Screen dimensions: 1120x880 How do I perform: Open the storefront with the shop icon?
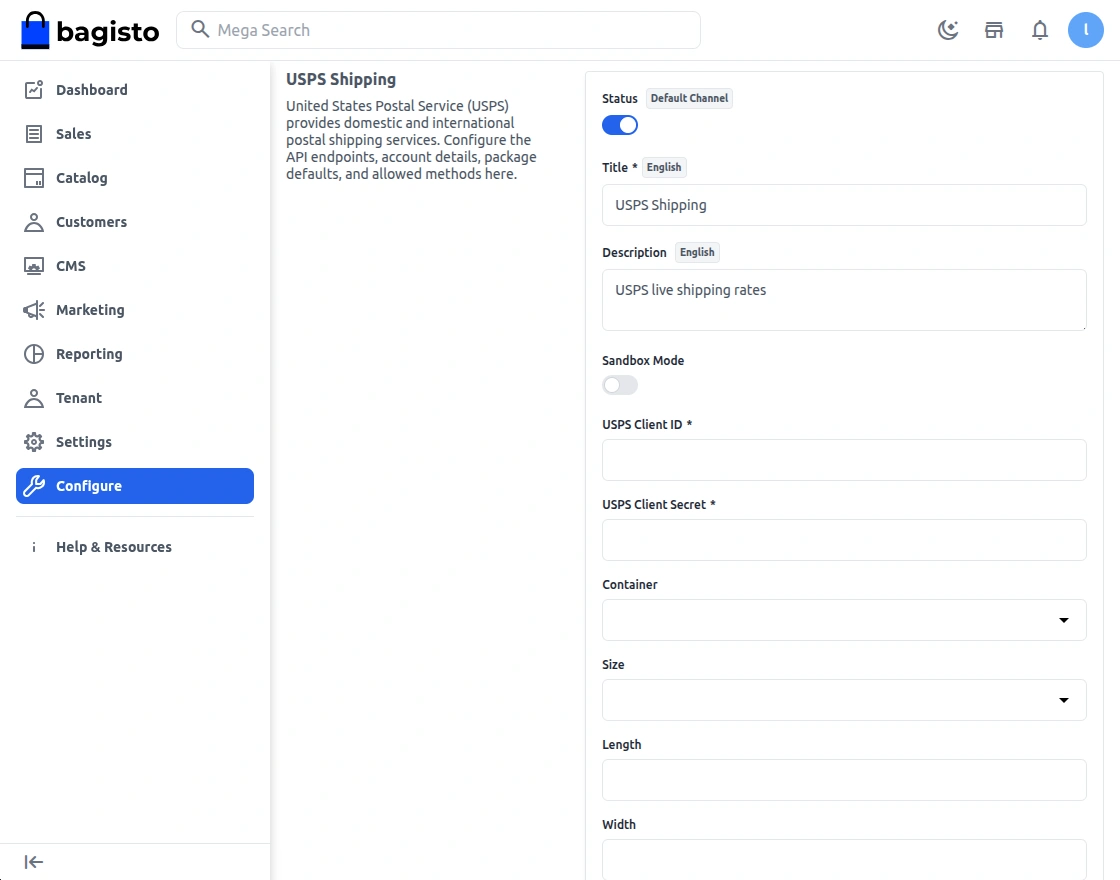[x=994, y=30]
